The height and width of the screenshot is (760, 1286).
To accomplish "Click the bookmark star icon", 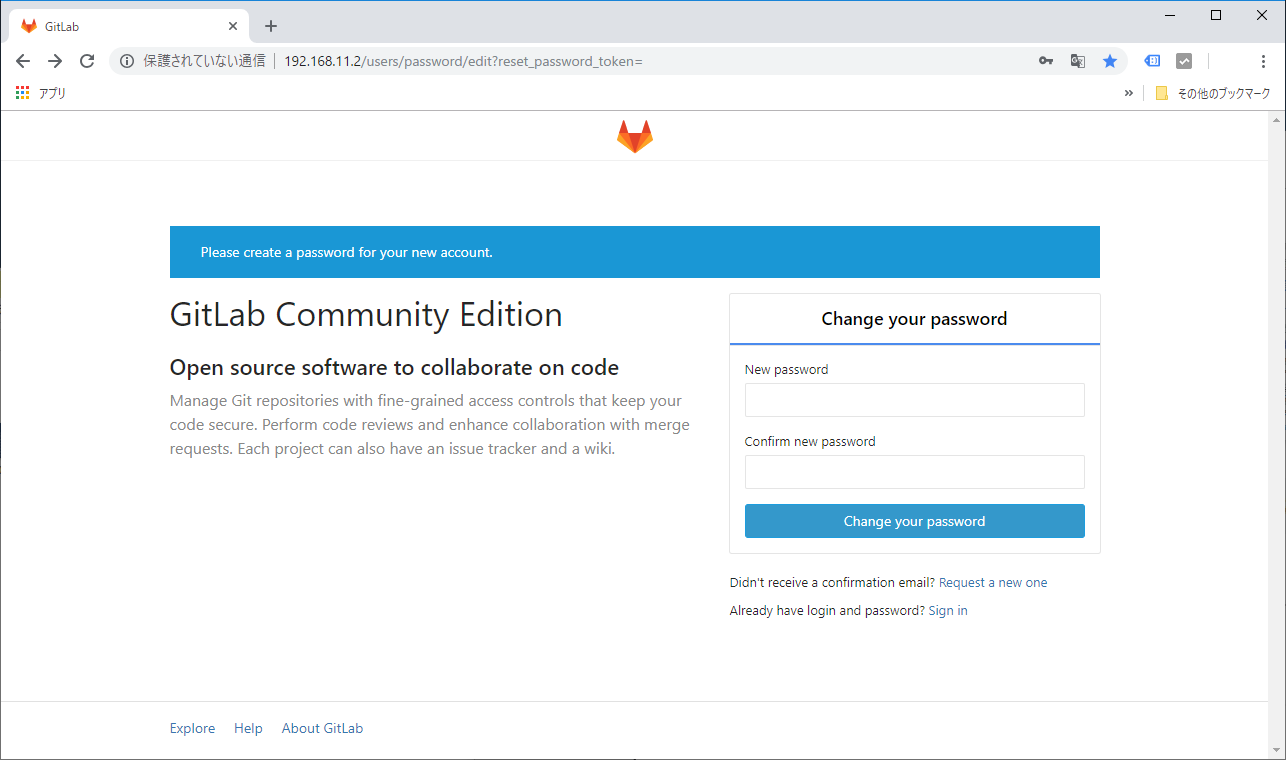I will tap(1109, 61).
